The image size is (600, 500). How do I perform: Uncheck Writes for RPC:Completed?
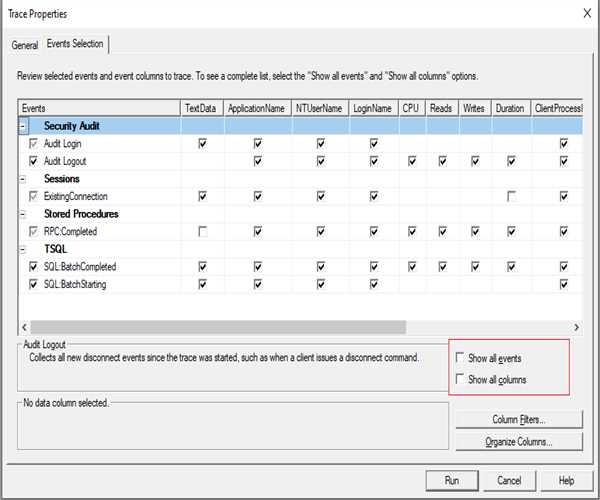[475, 231]
